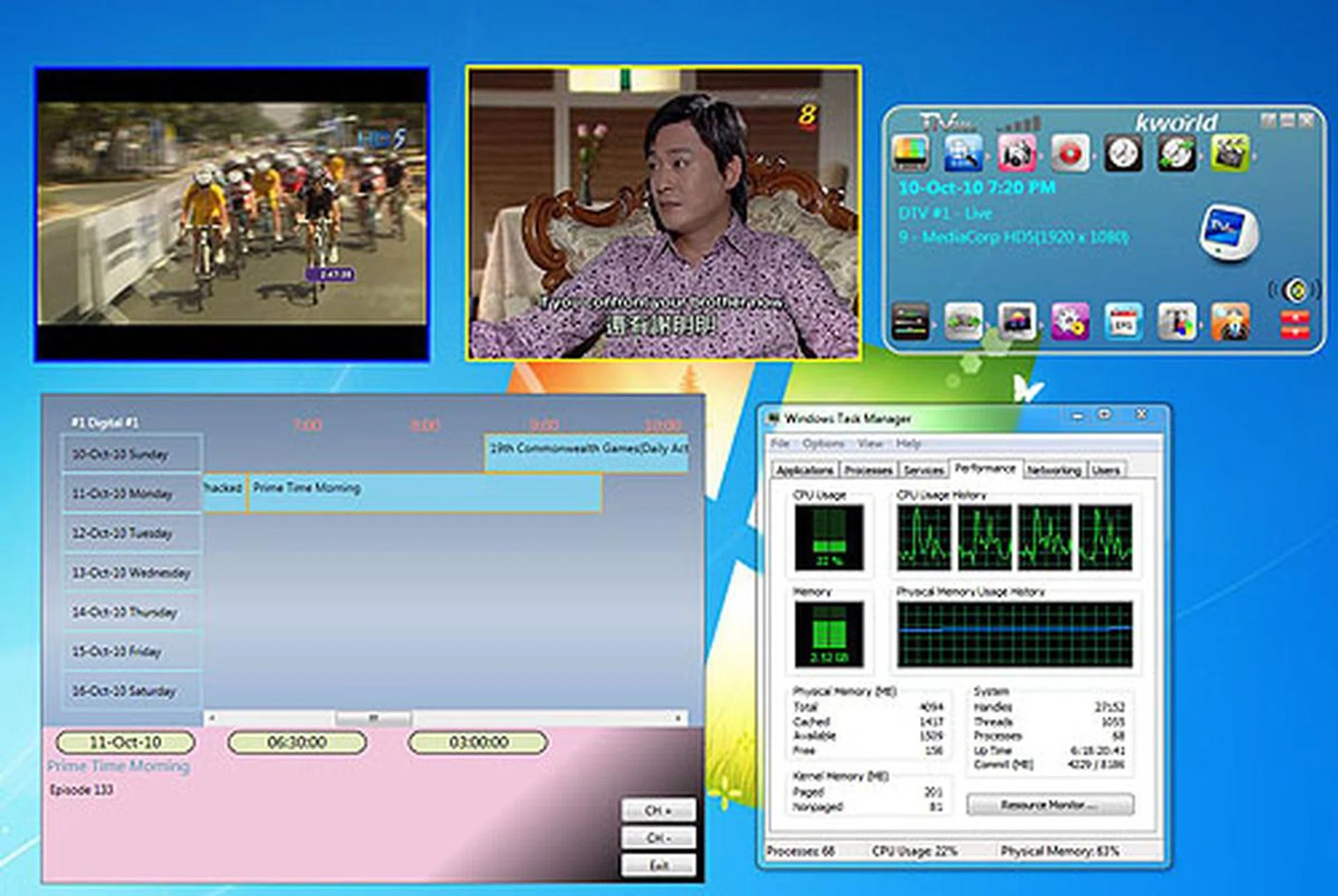Click the CH + button
1338x896 pixels.
click(x=659, y=811)
